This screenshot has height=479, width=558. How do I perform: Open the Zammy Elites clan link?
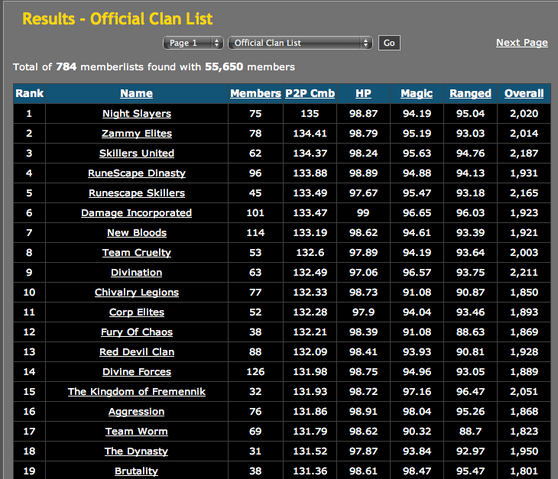point(137,134)
